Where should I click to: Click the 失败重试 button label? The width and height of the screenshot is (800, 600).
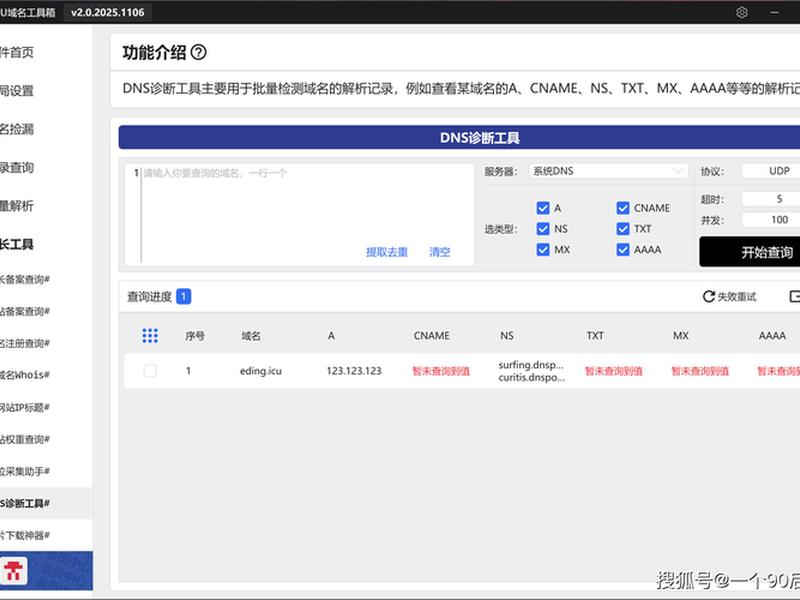737,296
